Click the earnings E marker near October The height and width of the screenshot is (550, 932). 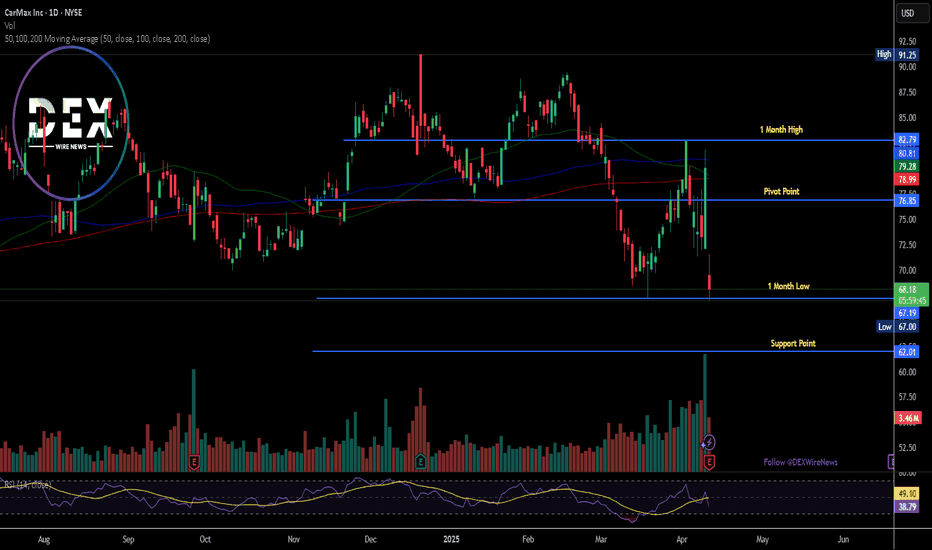tap(194, 461)
